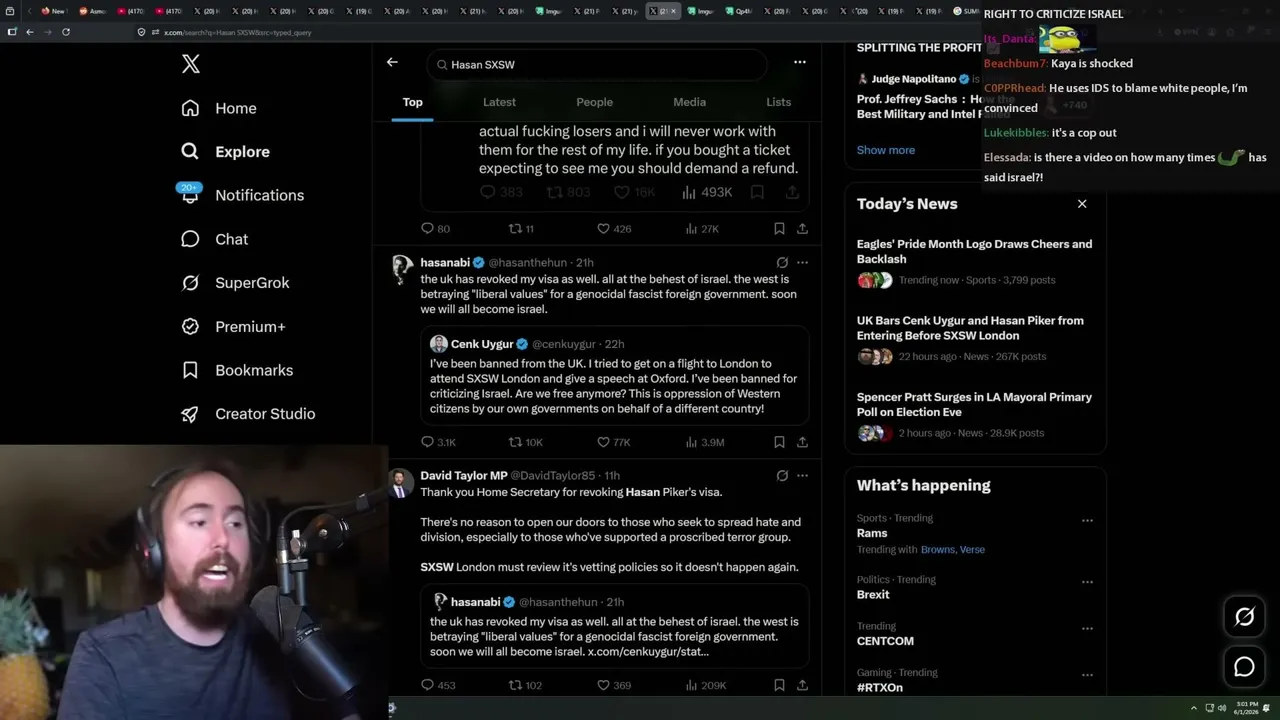Click the browser back button
Image resolution: width=1280 pixels, height=720 pixels.
tap(30, 32)
